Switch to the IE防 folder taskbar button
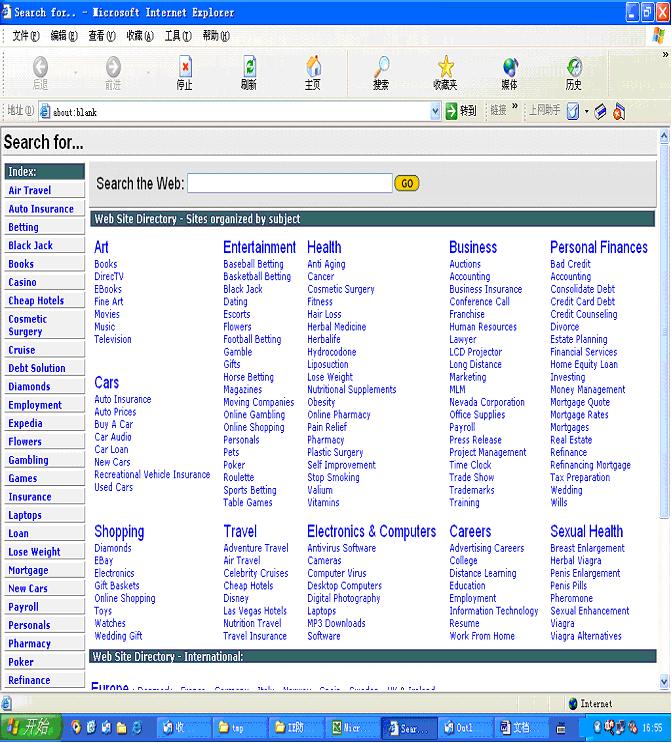Image resolution: width=672 pixels, height=743 pixels. coord(296,727)
